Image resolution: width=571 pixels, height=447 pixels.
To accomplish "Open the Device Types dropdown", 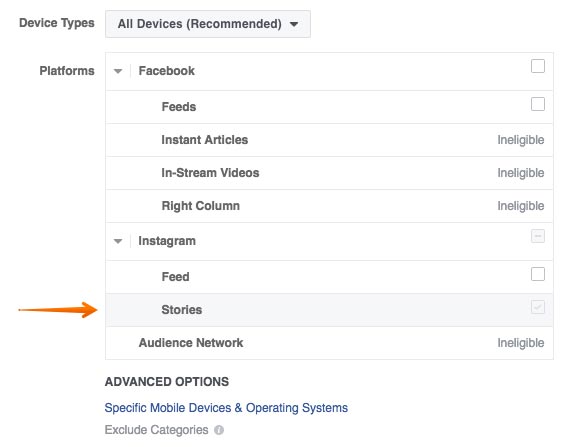I will [x=208, y=24].
